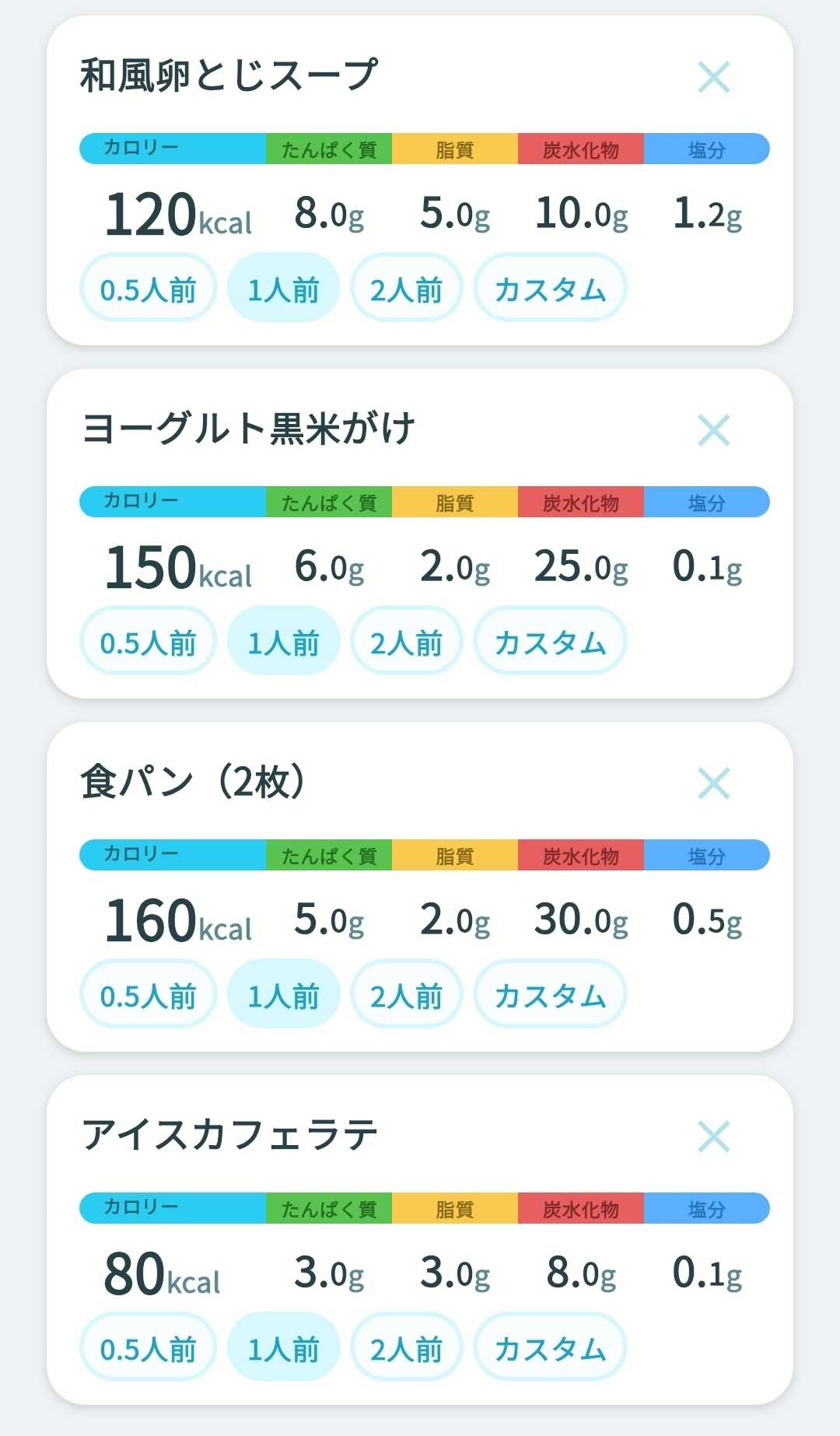Open カスタム portion for 和風卵とじスープ
The image size is (840, 1436).
[550, 288]
